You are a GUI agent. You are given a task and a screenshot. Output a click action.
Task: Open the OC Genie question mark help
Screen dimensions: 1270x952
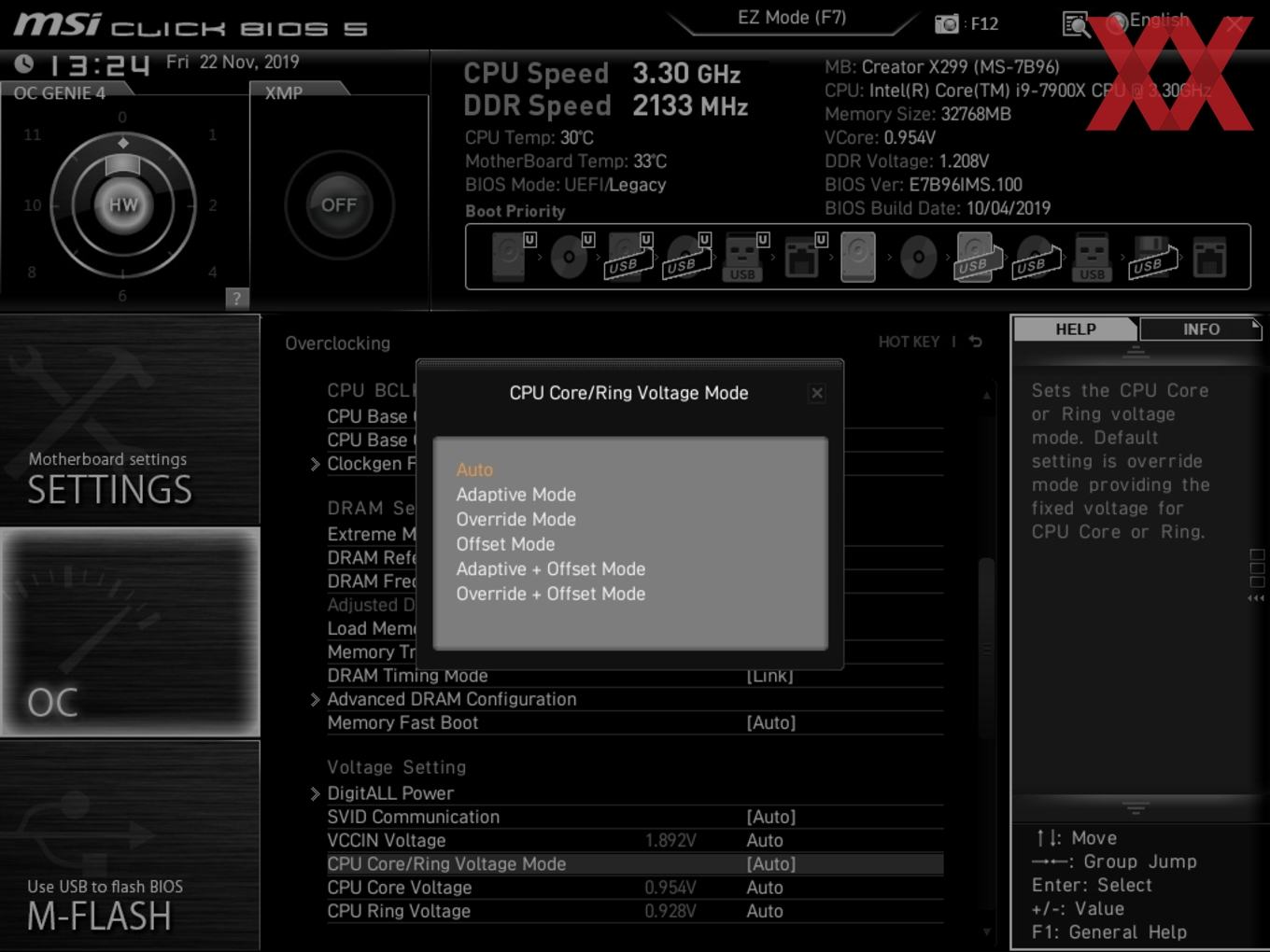(237, 299)
